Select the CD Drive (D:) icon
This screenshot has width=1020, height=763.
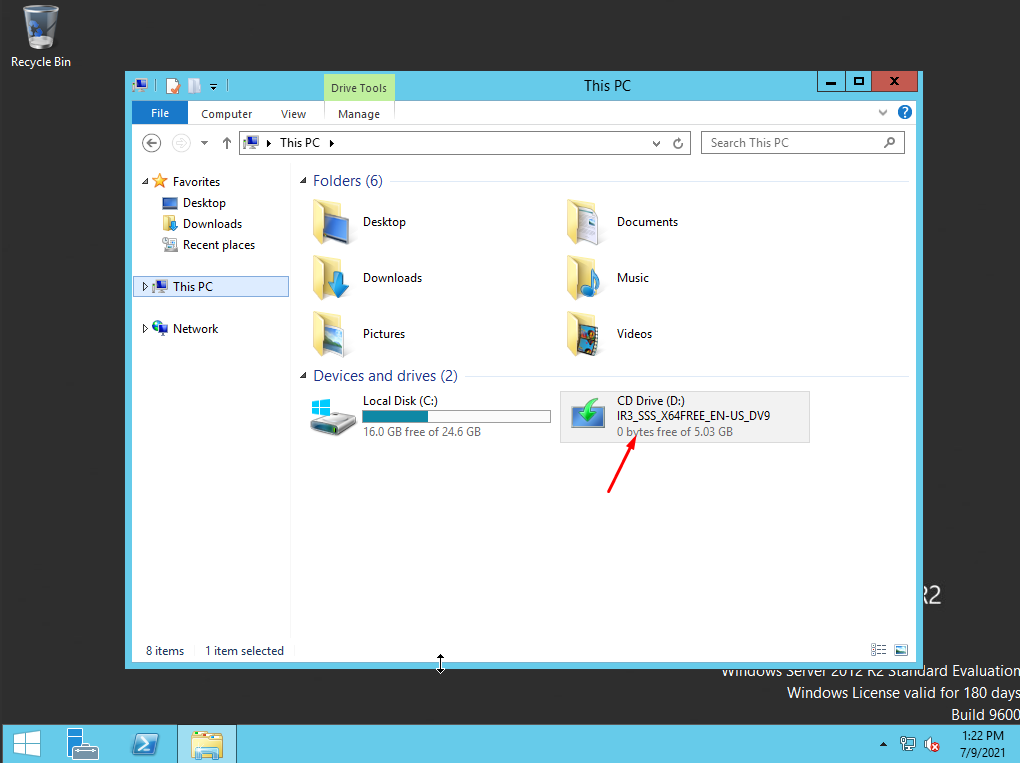(587, 414)
